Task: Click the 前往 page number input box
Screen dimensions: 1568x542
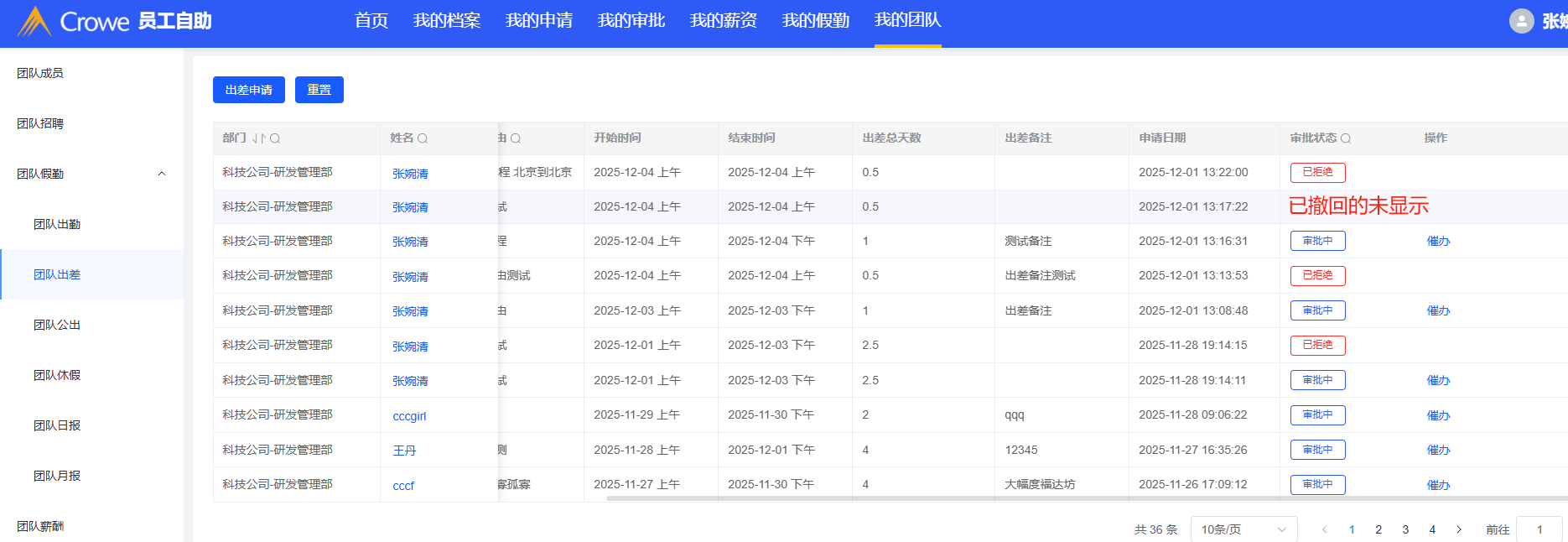Action: (1539, 529)
